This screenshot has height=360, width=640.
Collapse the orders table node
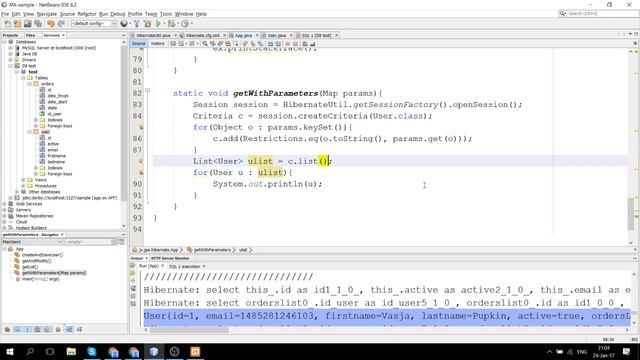[29, 84]
